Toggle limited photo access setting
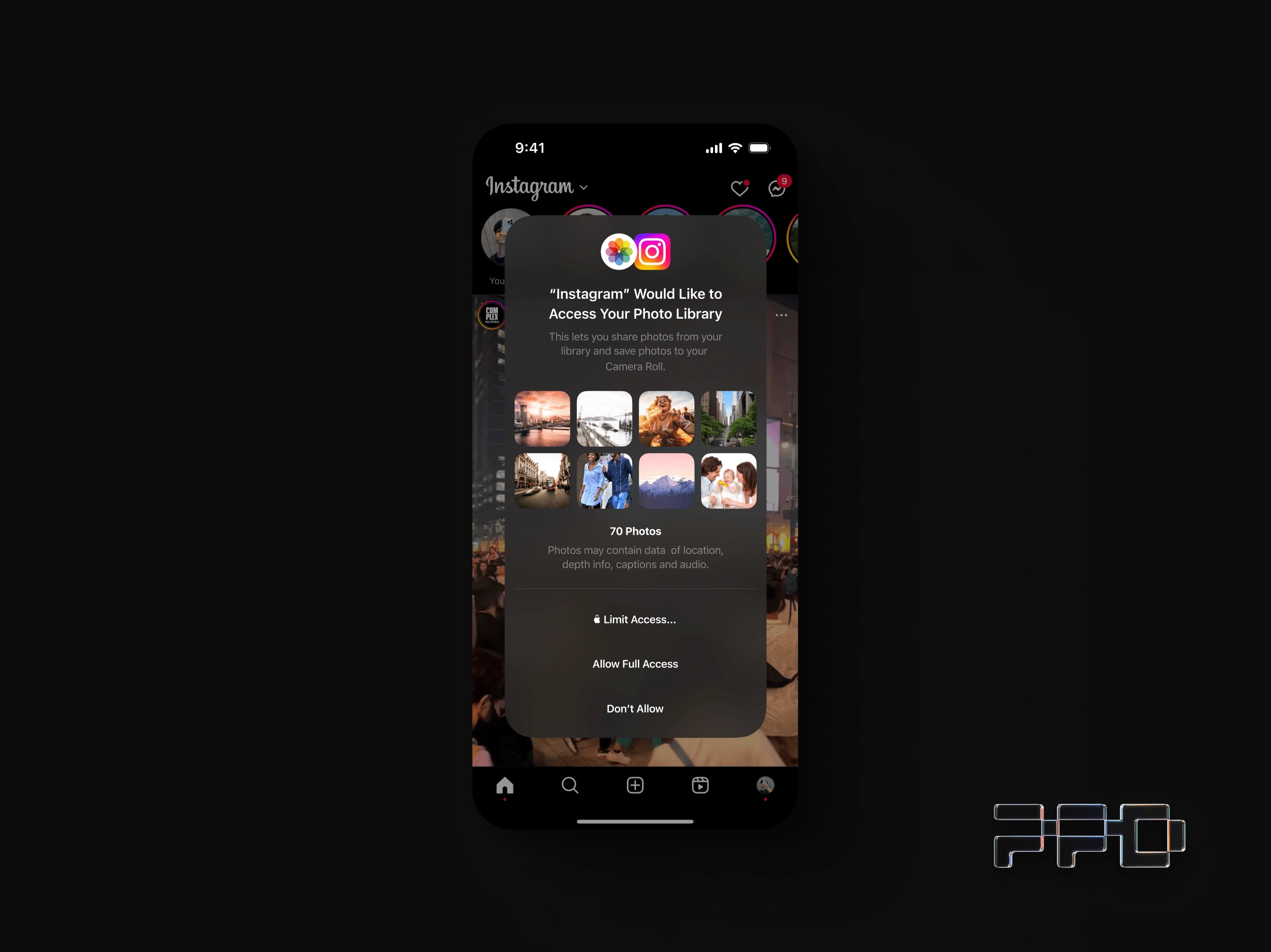 click(x=635, y=619)
